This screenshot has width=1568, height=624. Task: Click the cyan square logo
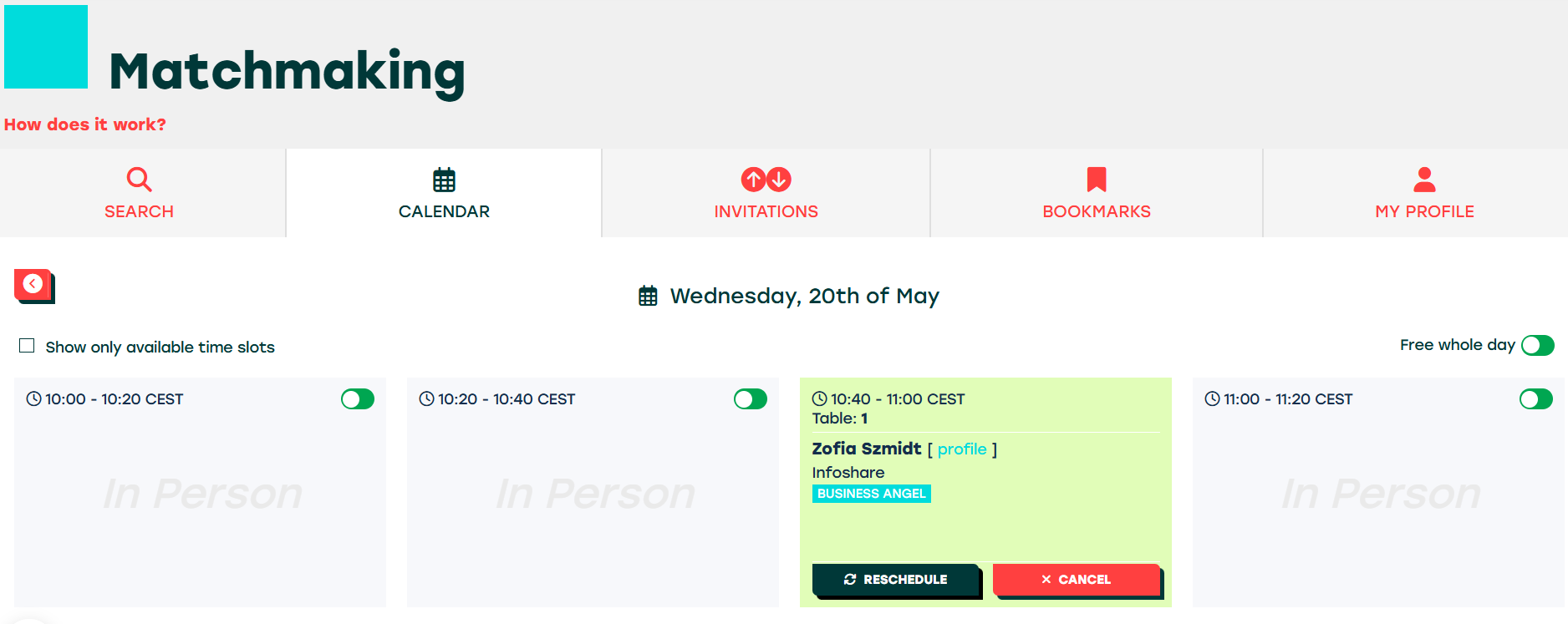[x=46, y=47]
